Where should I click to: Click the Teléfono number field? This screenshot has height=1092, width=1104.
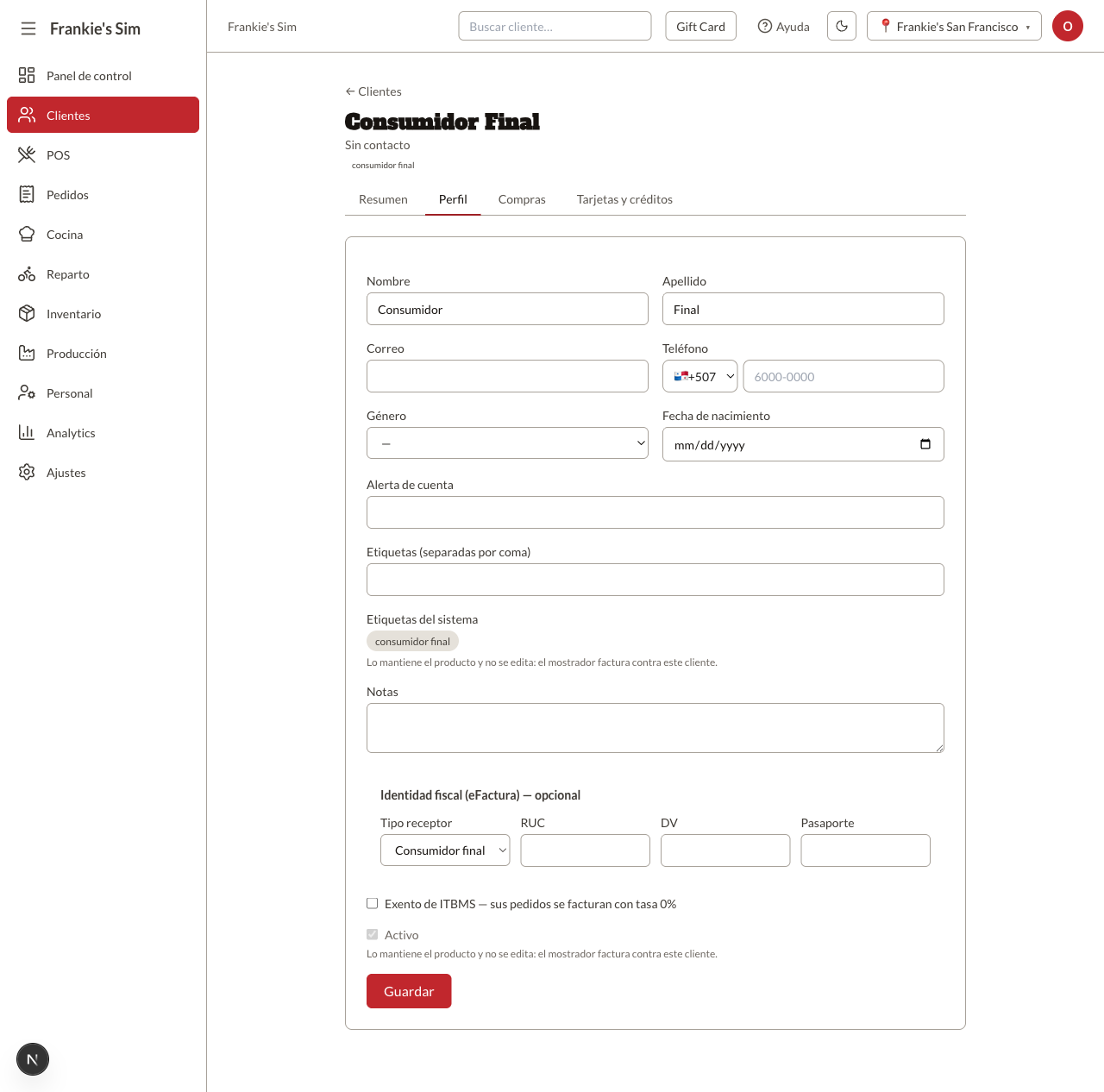click(844, 376)
